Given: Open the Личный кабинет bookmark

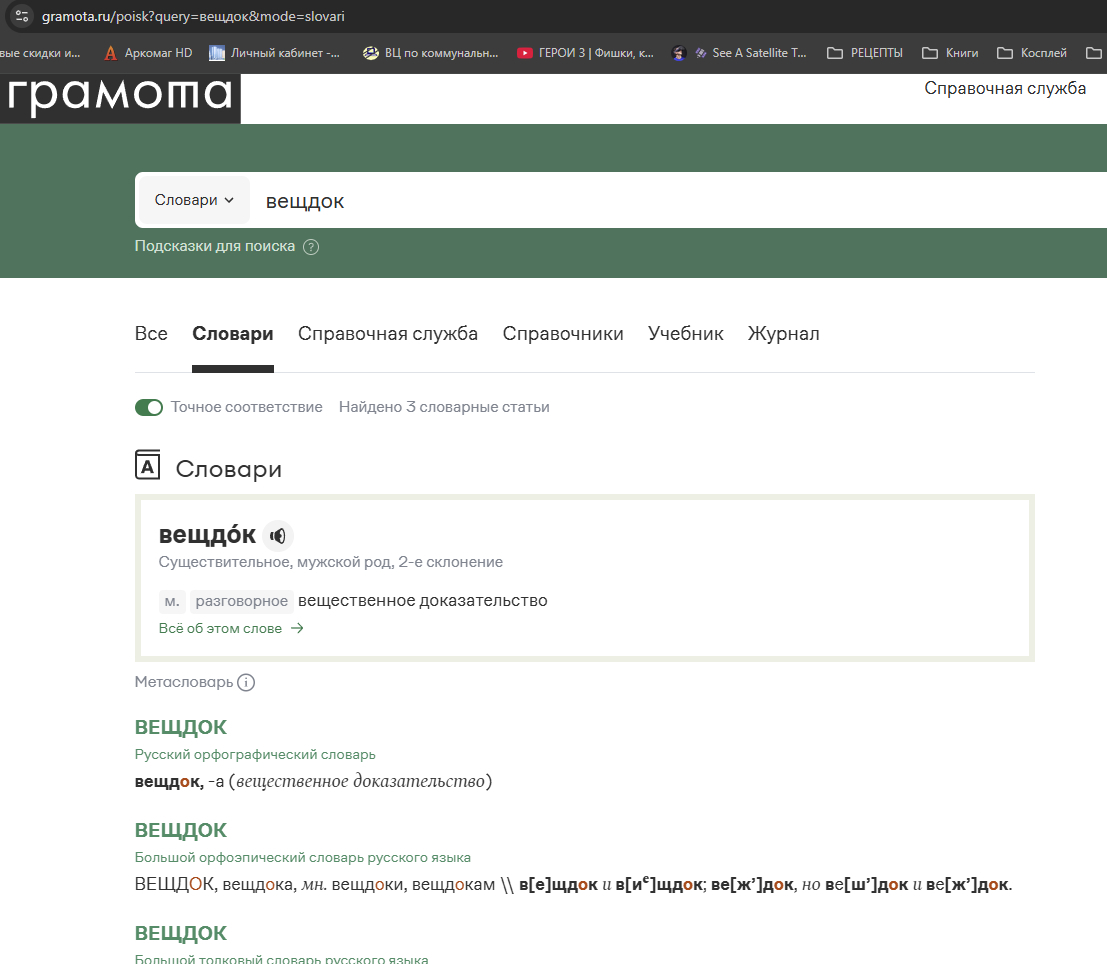Looking at the screenshot, I should [x=275, y=53].
